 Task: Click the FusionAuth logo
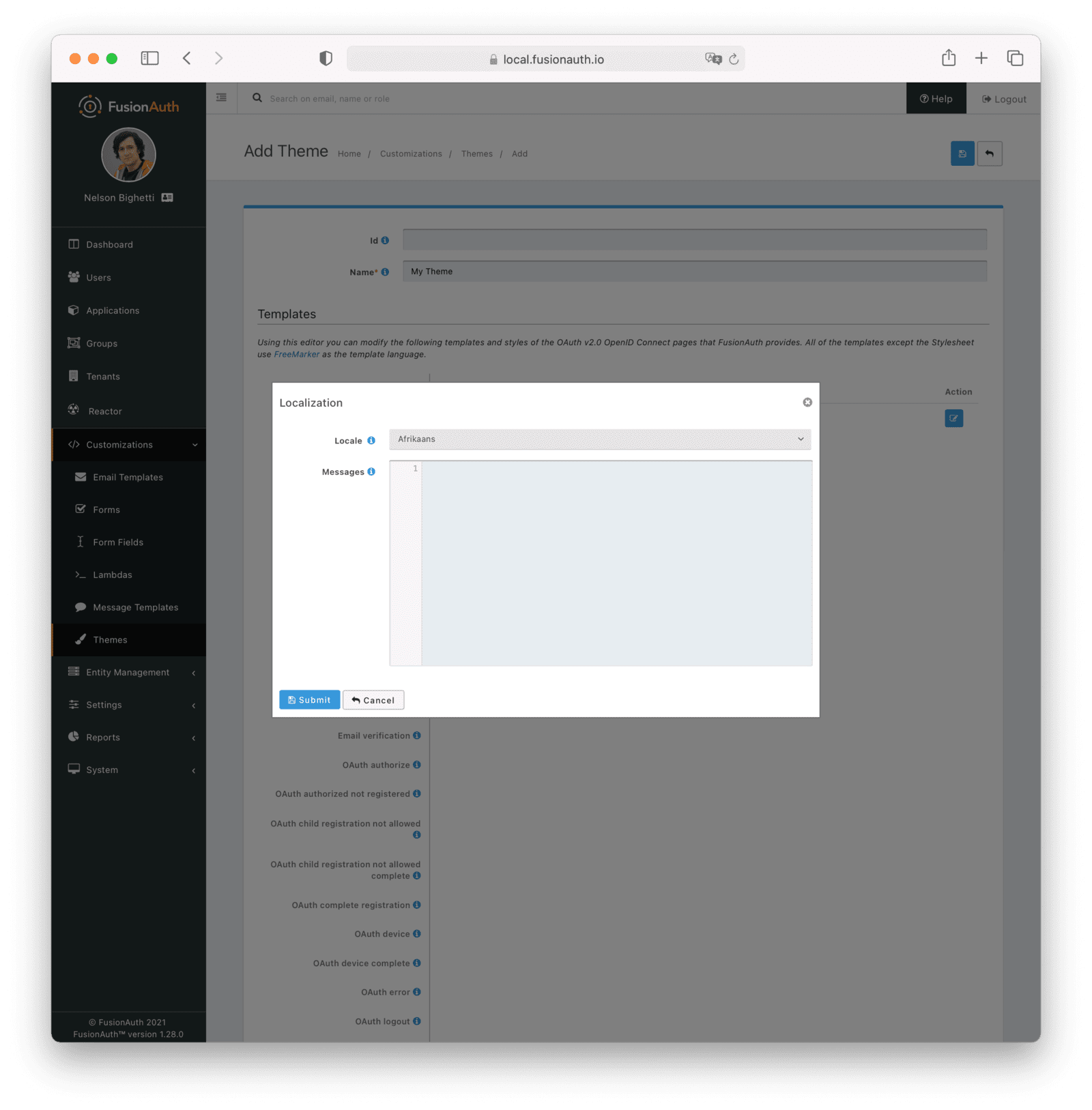tap(128, 106)
